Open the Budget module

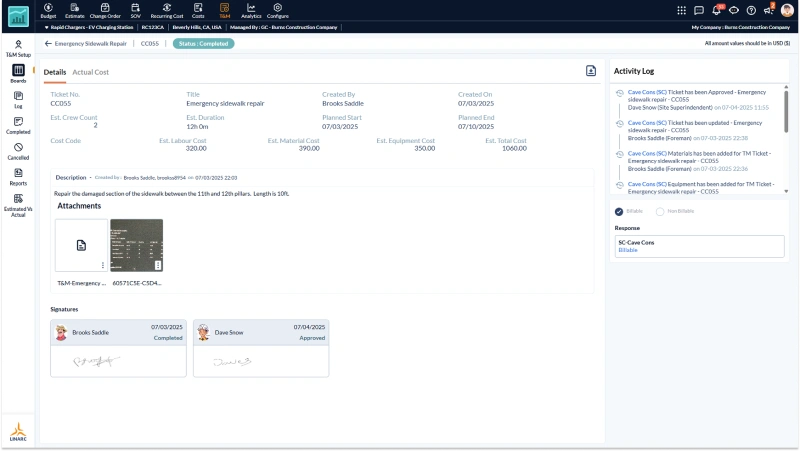(x=48, y=11)
